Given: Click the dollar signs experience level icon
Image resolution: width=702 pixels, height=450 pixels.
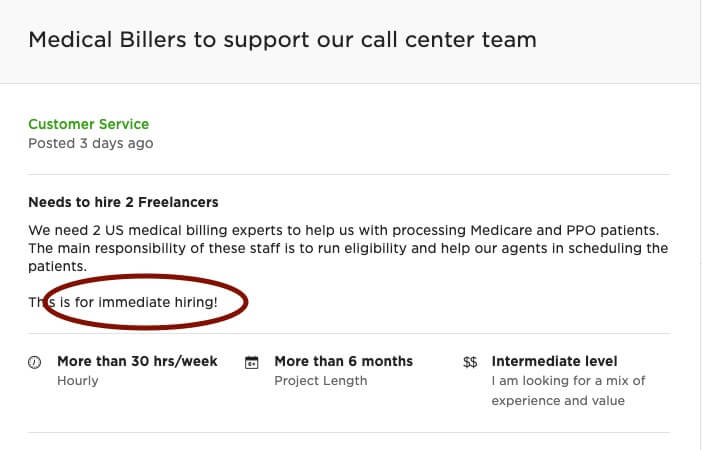Looking at the screenshot, I should click(470, 362).
